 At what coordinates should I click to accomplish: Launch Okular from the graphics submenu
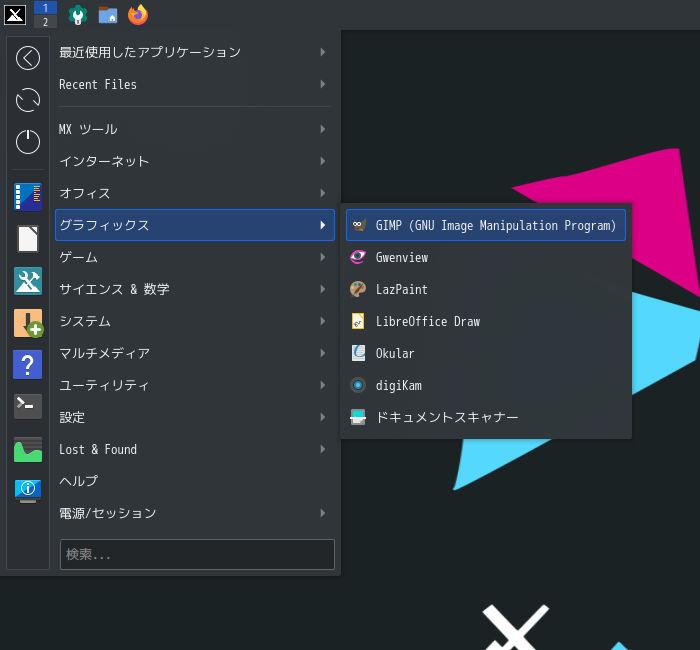[x=486, y=353]
